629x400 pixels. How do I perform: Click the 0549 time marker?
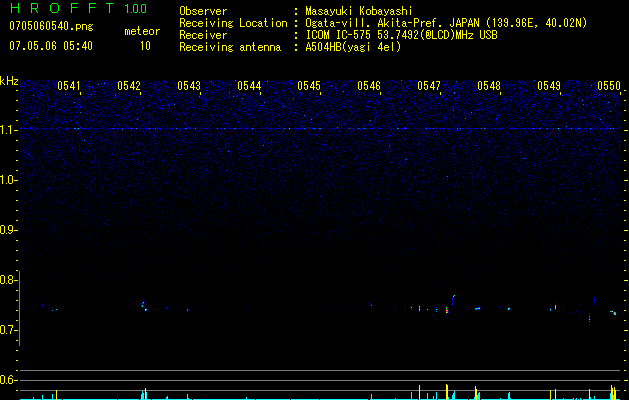coord(549,86)
